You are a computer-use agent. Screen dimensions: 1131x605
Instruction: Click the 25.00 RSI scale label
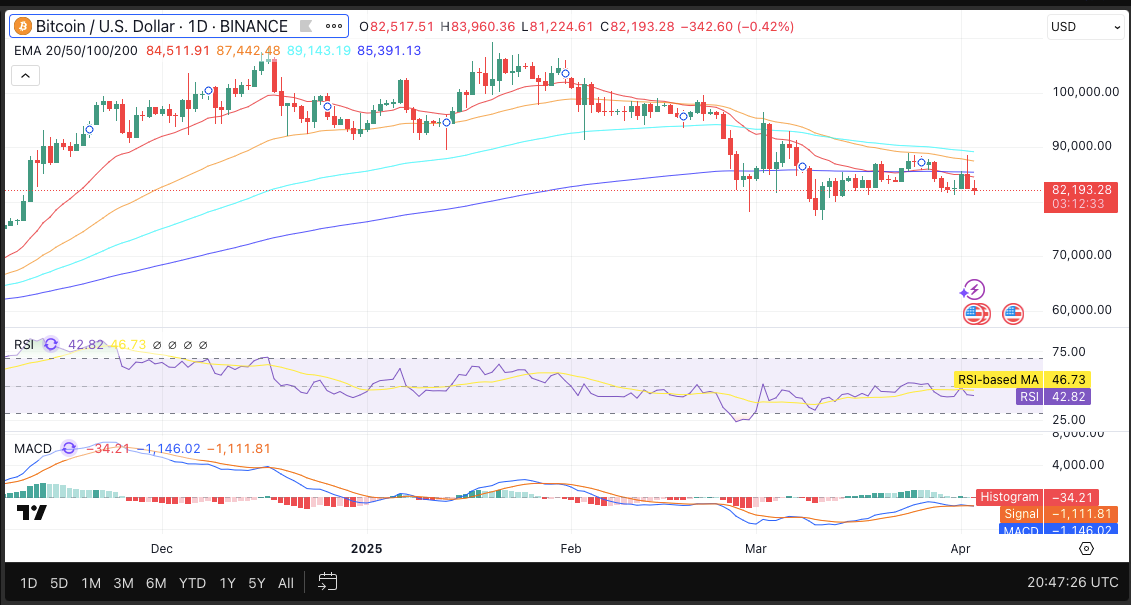tap(1069, 420)
